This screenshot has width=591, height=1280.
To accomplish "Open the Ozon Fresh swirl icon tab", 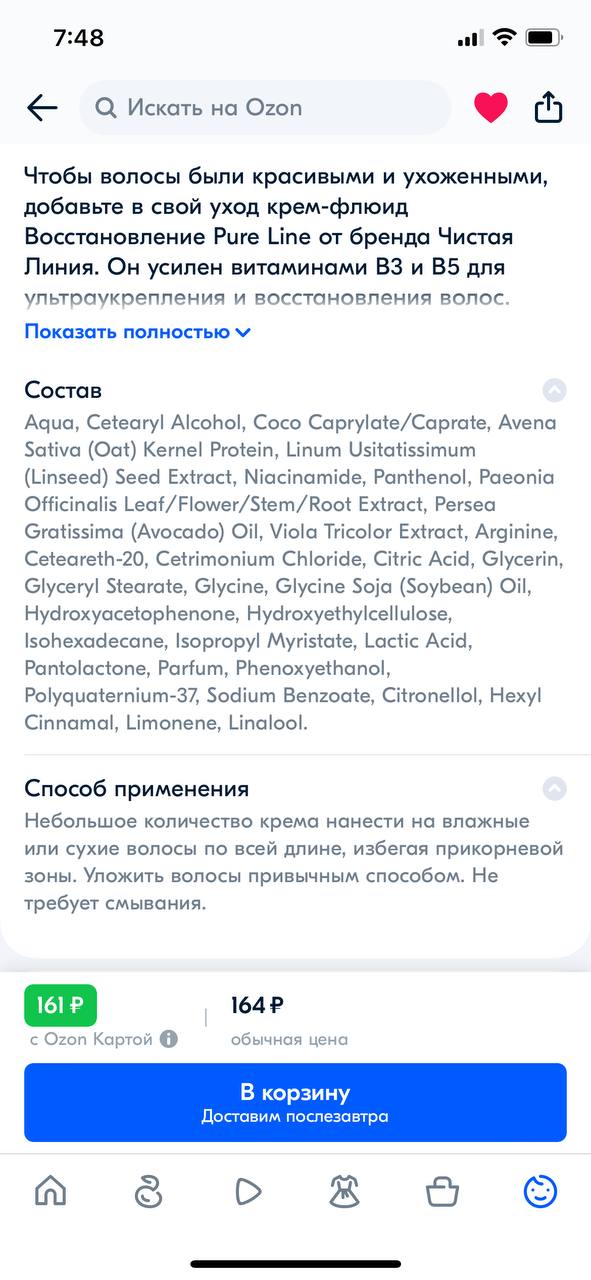I will [x=148, y=1191].
